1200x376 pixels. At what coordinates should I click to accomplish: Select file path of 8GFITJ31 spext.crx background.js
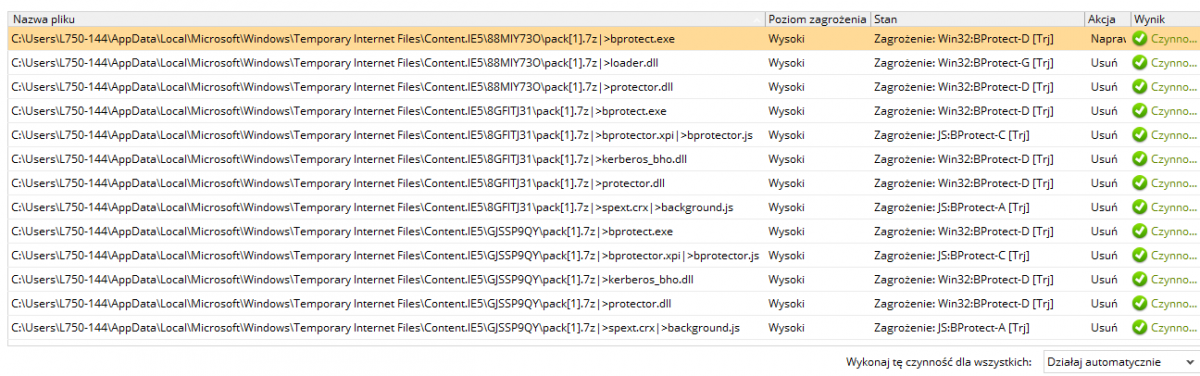click(x=373, y=207)
